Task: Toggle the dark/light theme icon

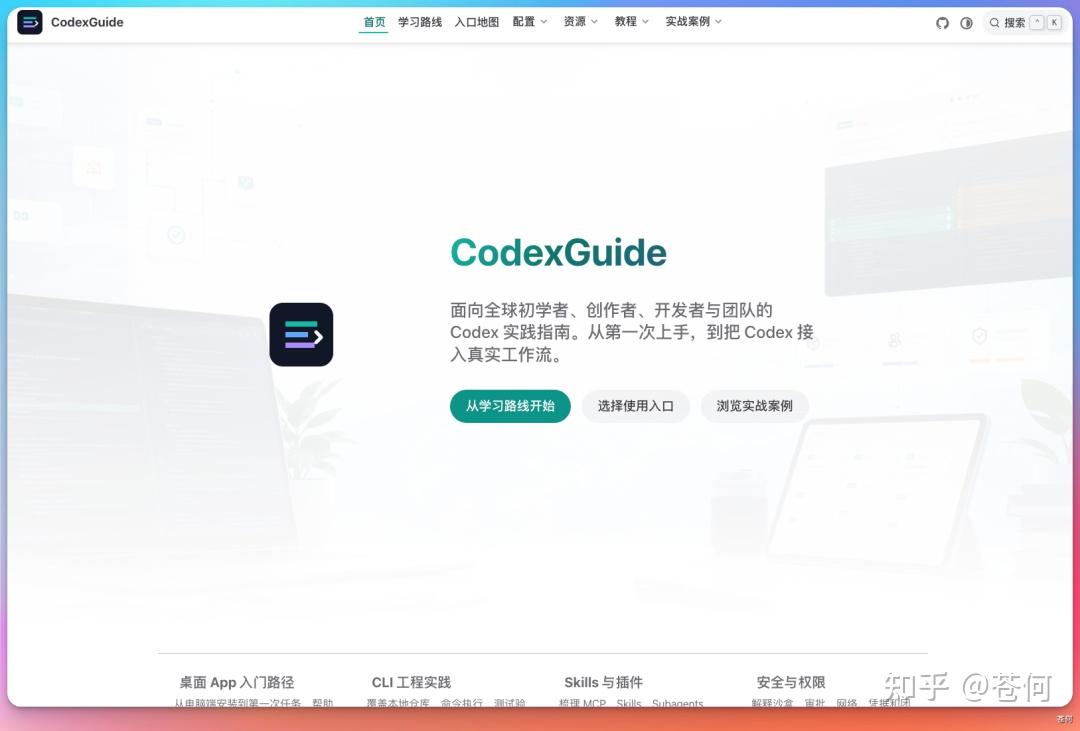Action: (966, 23)
